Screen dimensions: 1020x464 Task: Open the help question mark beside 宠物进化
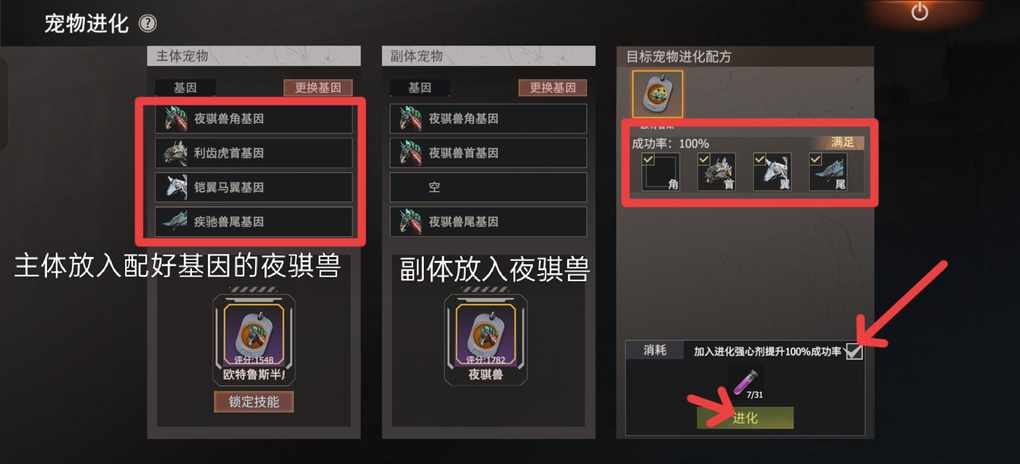[x=148, y=25]
